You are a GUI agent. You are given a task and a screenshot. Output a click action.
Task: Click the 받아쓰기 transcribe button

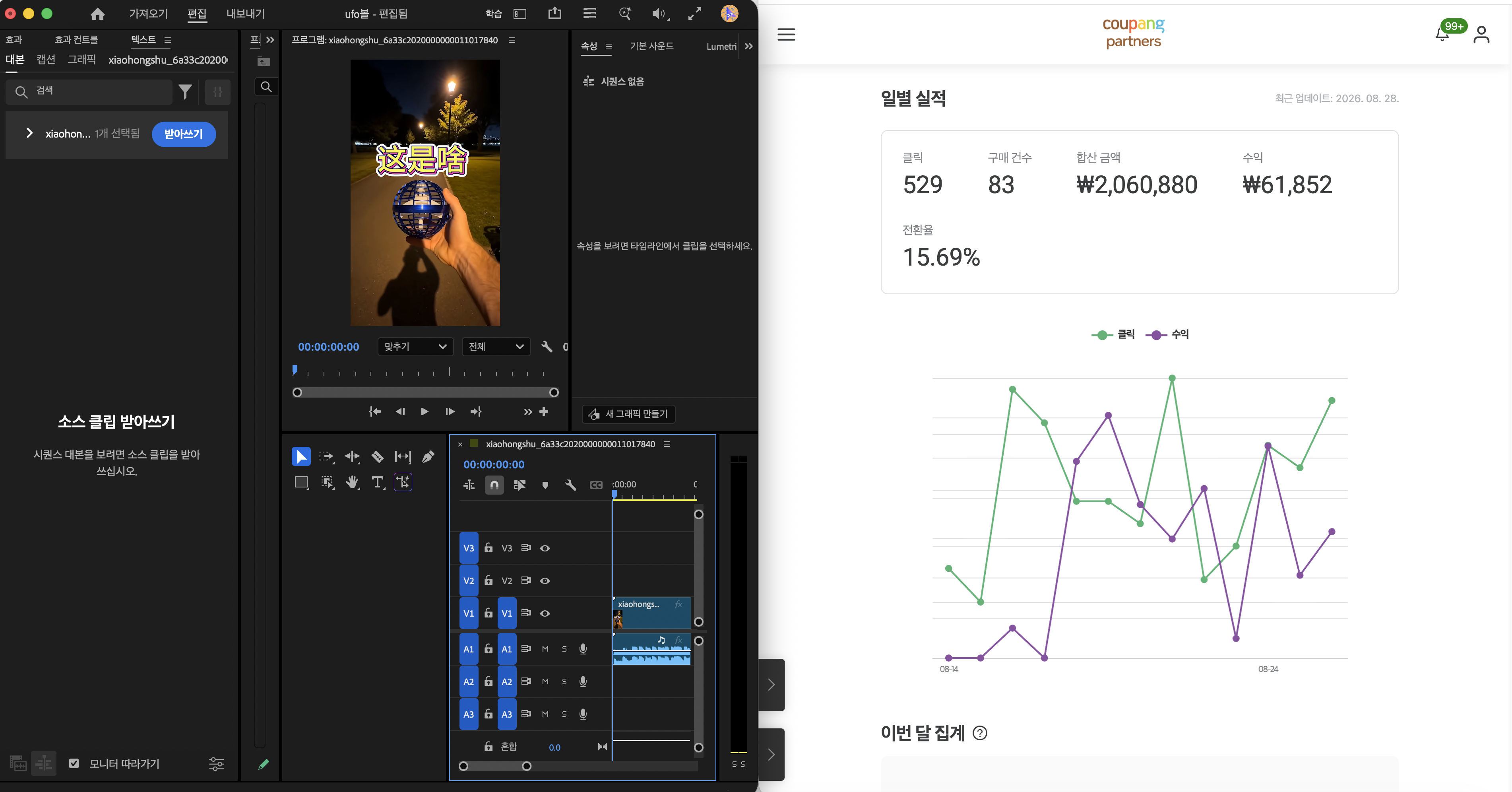click(184, 134)
